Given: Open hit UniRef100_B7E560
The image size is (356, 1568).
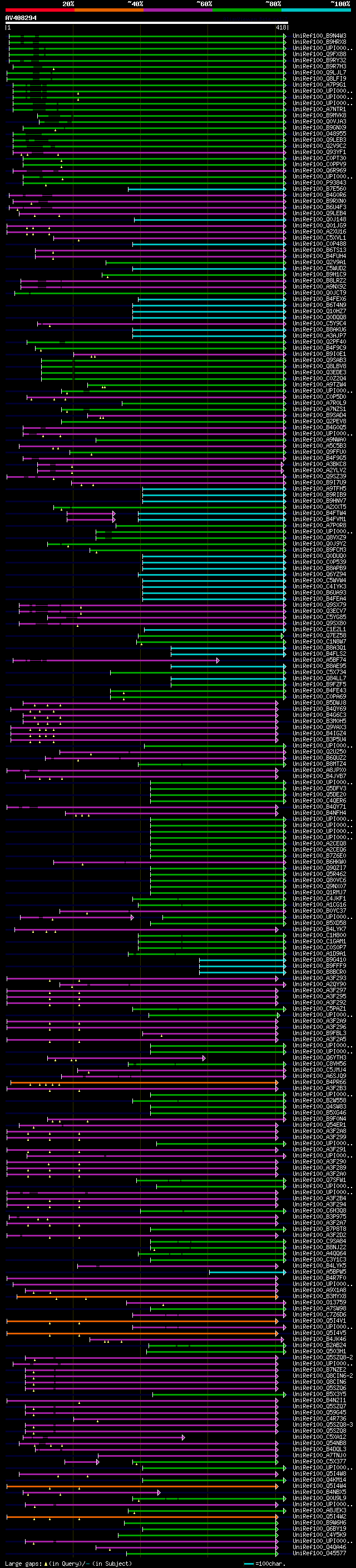Looking at the screenshot, I should coord(319,189).
